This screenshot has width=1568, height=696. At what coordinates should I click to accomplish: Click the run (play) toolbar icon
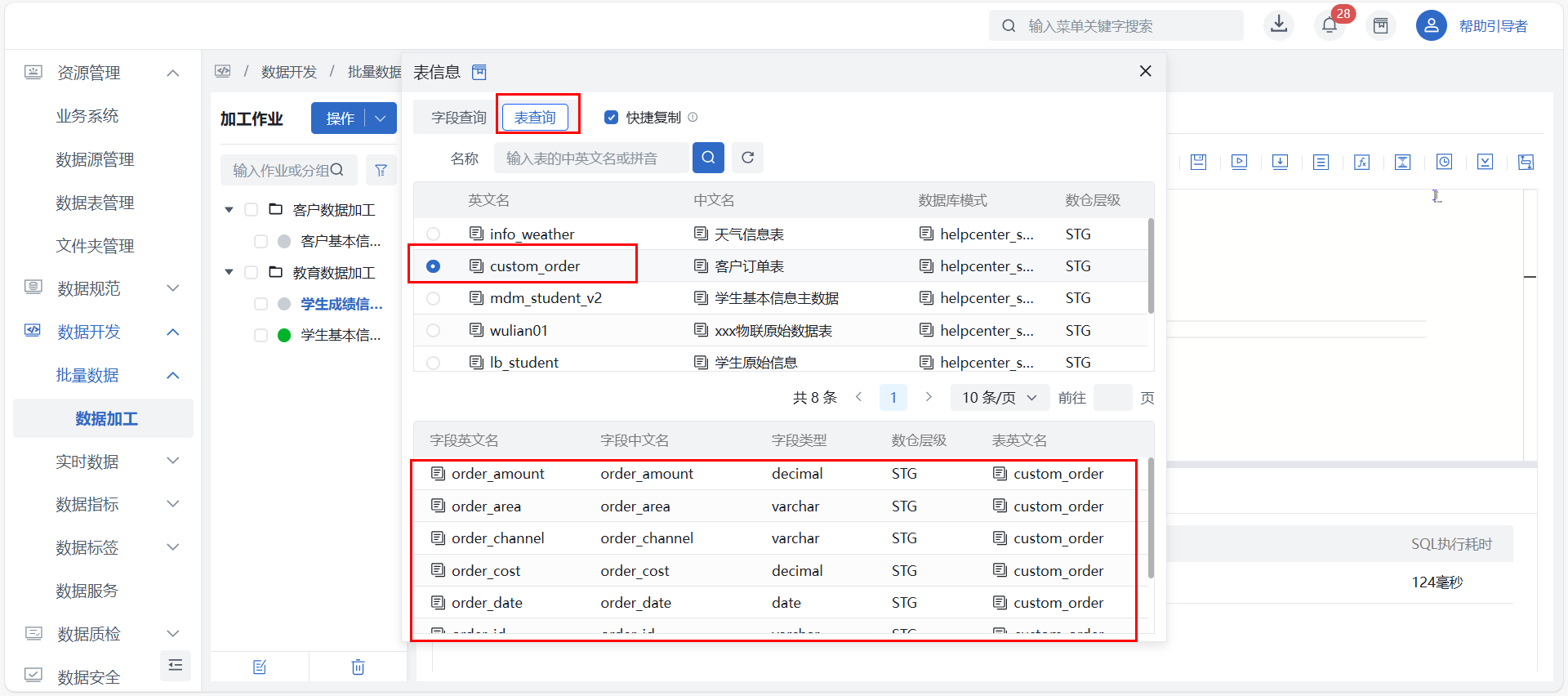pyautogui.click(x=1239, y=162)
